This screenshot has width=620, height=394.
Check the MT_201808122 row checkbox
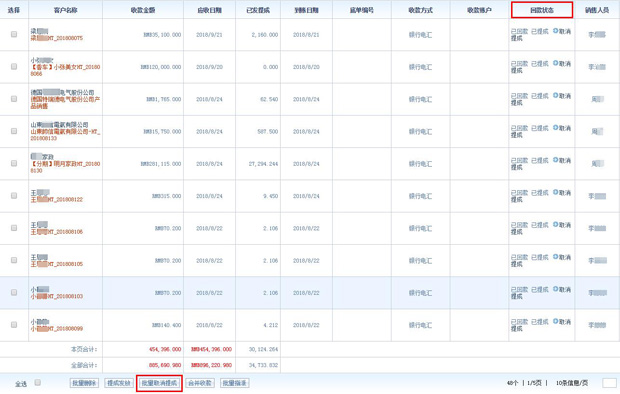pos(14,196)
